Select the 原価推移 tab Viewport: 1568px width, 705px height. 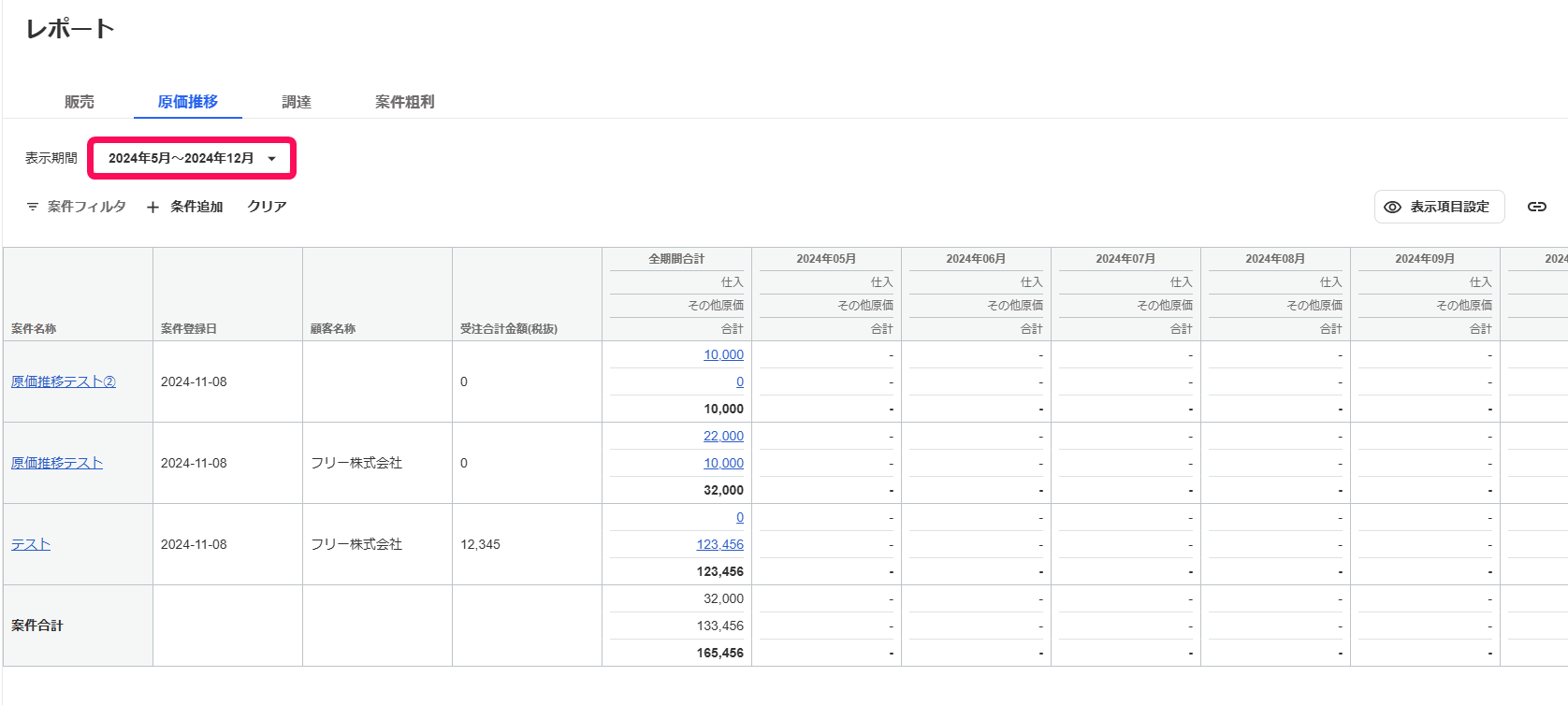click(x=188, y=102)
